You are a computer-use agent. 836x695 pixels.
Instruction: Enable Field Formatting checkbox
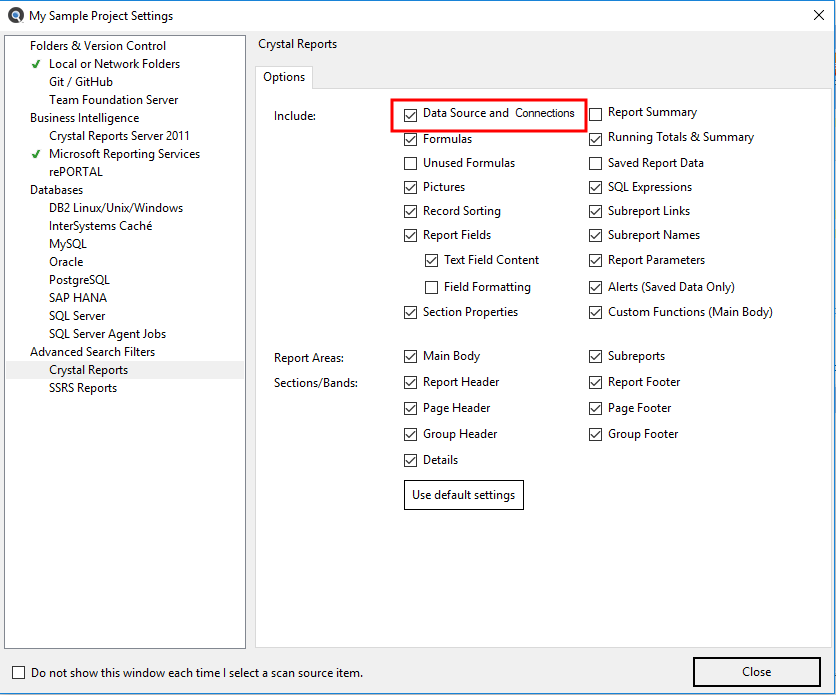click(431, 288)
